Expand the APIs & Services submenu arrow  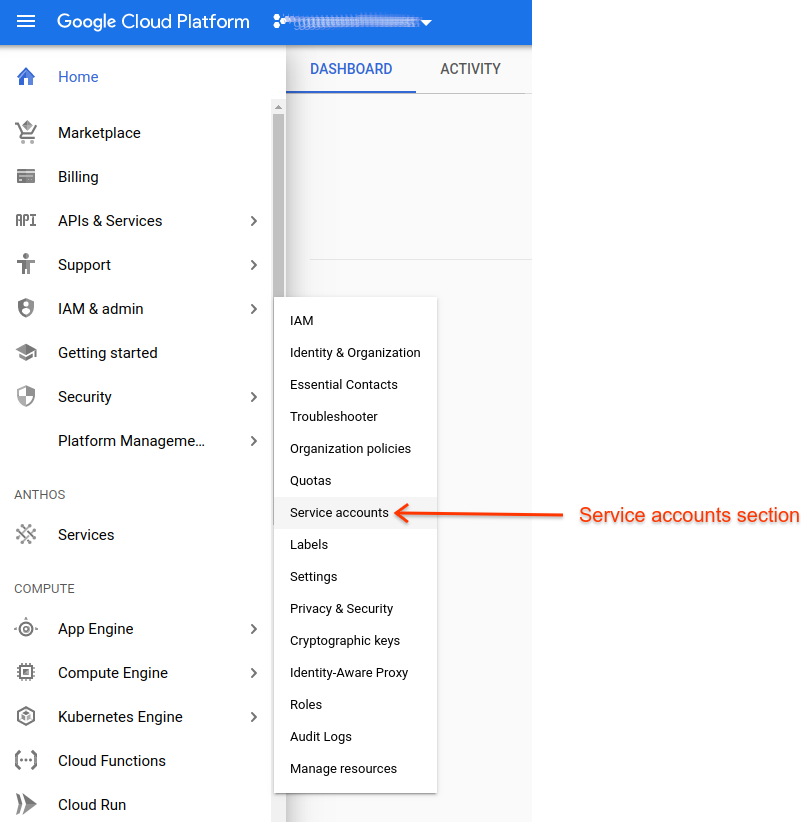pyautogui.click(x=254, y=221)
